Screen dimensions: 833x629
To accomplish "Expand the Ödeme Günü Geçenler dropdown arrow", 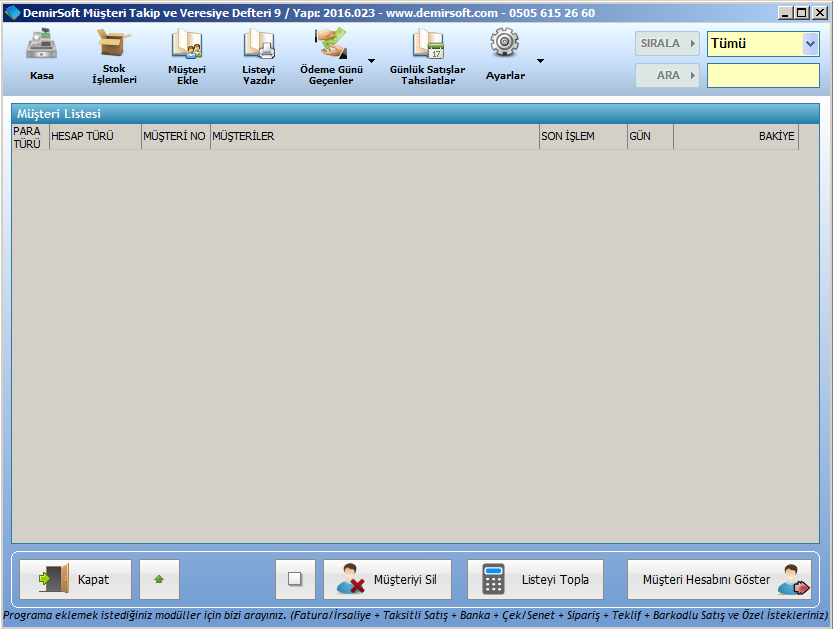I will click(x=372, y=61).
